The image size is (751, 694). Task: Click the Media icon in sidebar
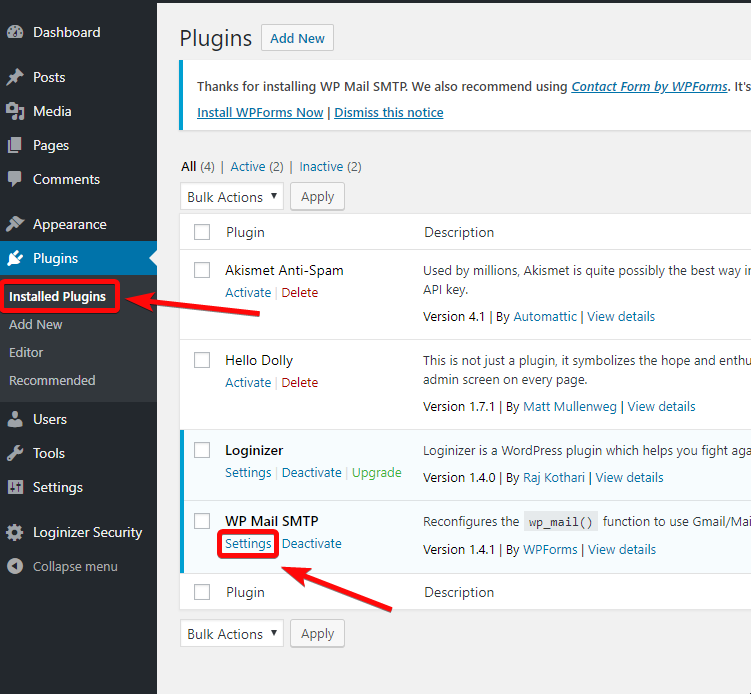click(x=15, y=111)
